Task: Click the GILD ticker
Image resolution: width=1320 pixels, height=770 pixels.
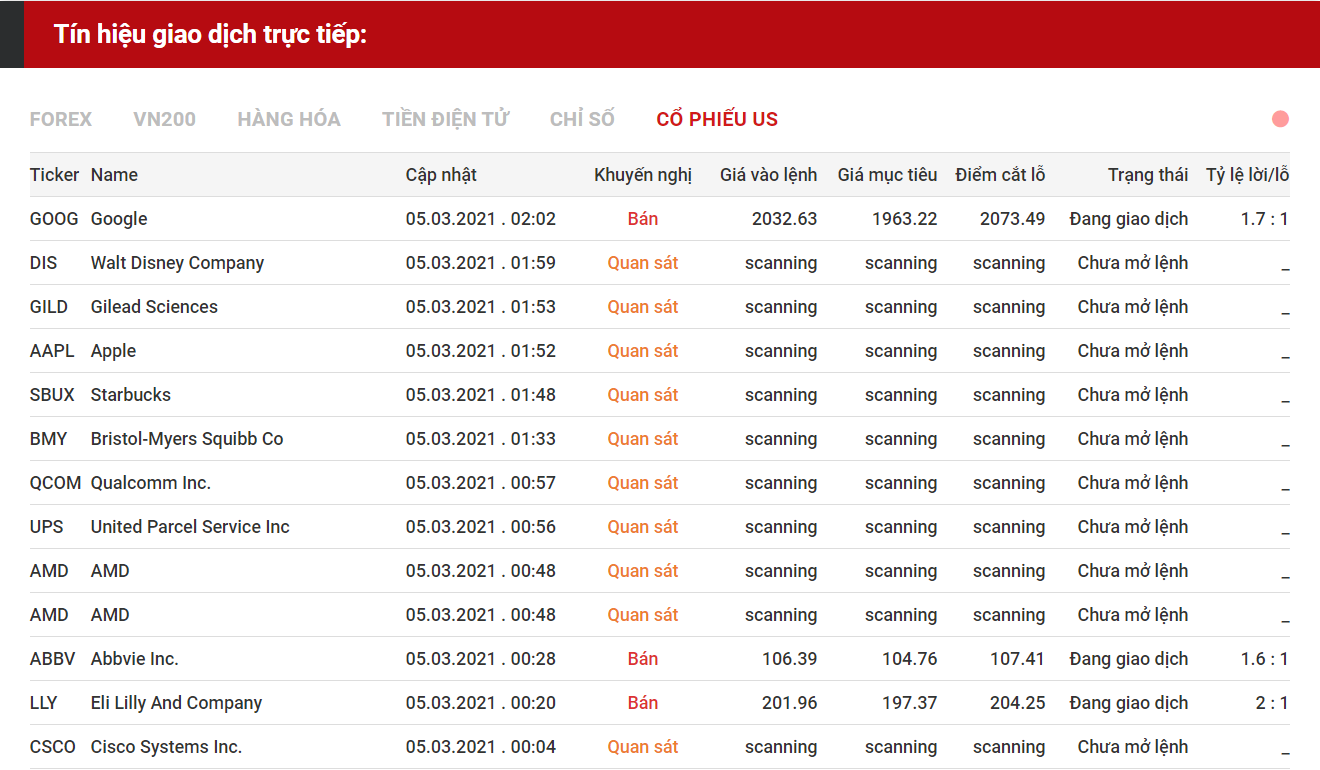Action: (x=49, y=307)
